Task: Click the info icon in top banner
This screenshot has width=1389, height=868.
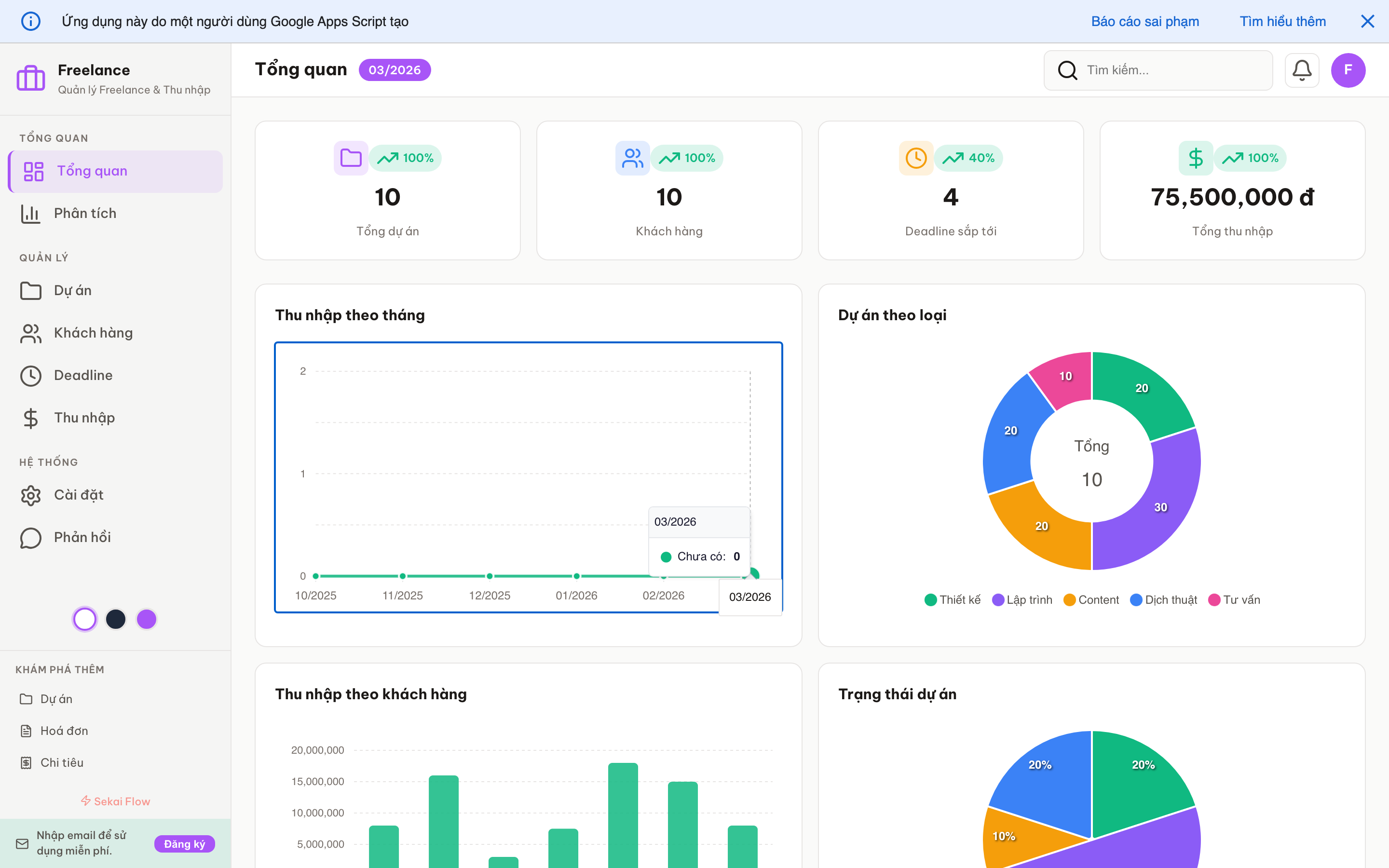Action: coord(30,21)
